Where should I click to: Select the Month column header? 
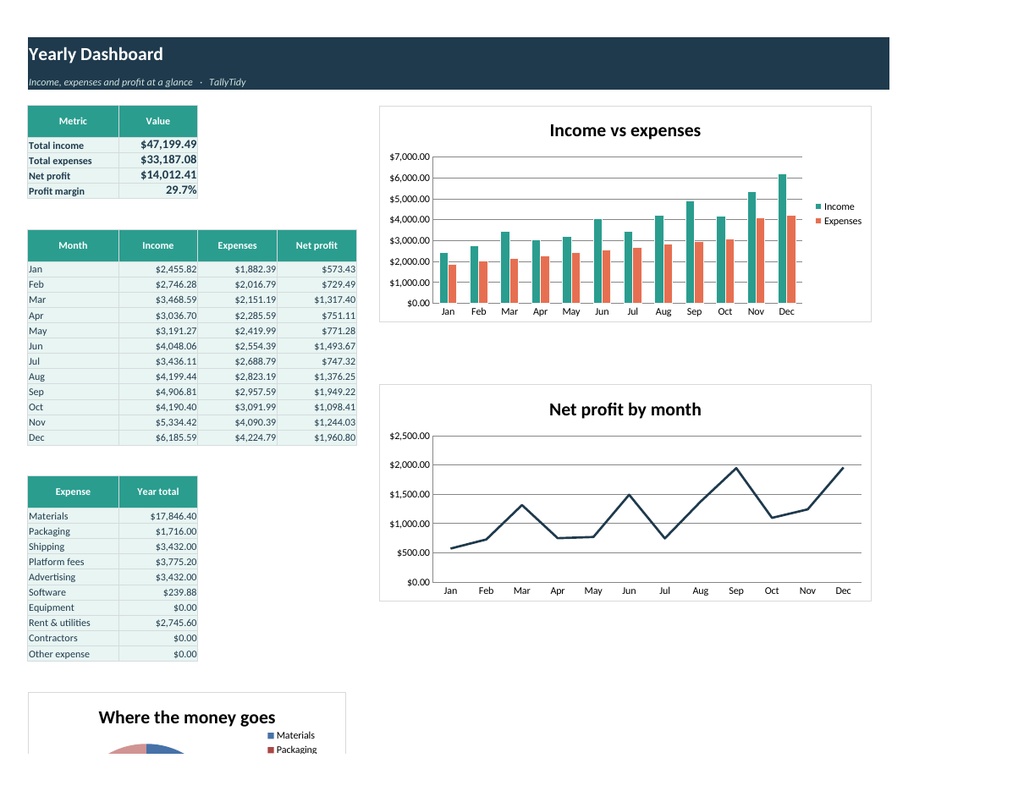73,246
